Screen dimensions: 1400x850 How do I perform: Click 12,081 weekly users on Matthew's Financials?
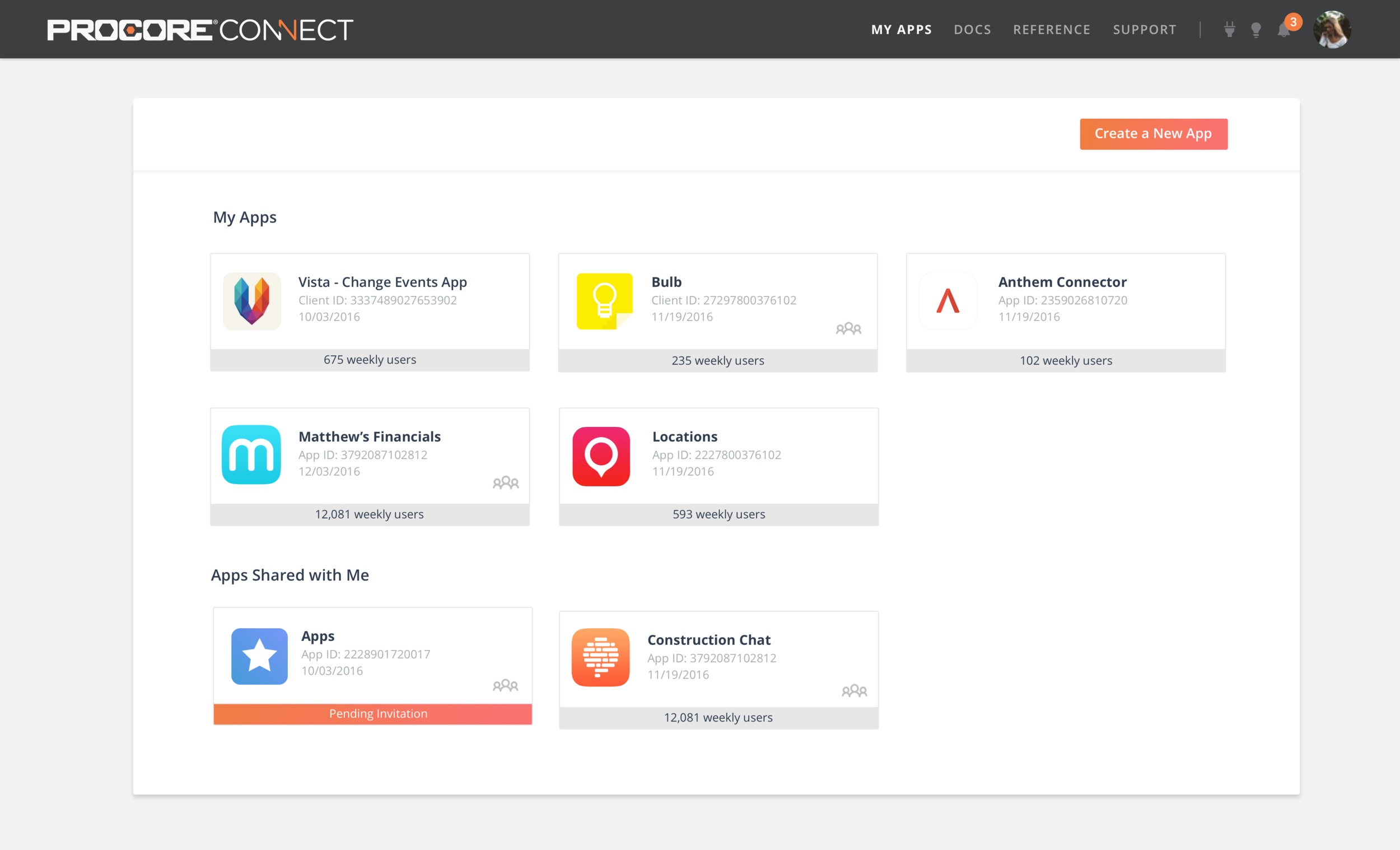(370, 514)
